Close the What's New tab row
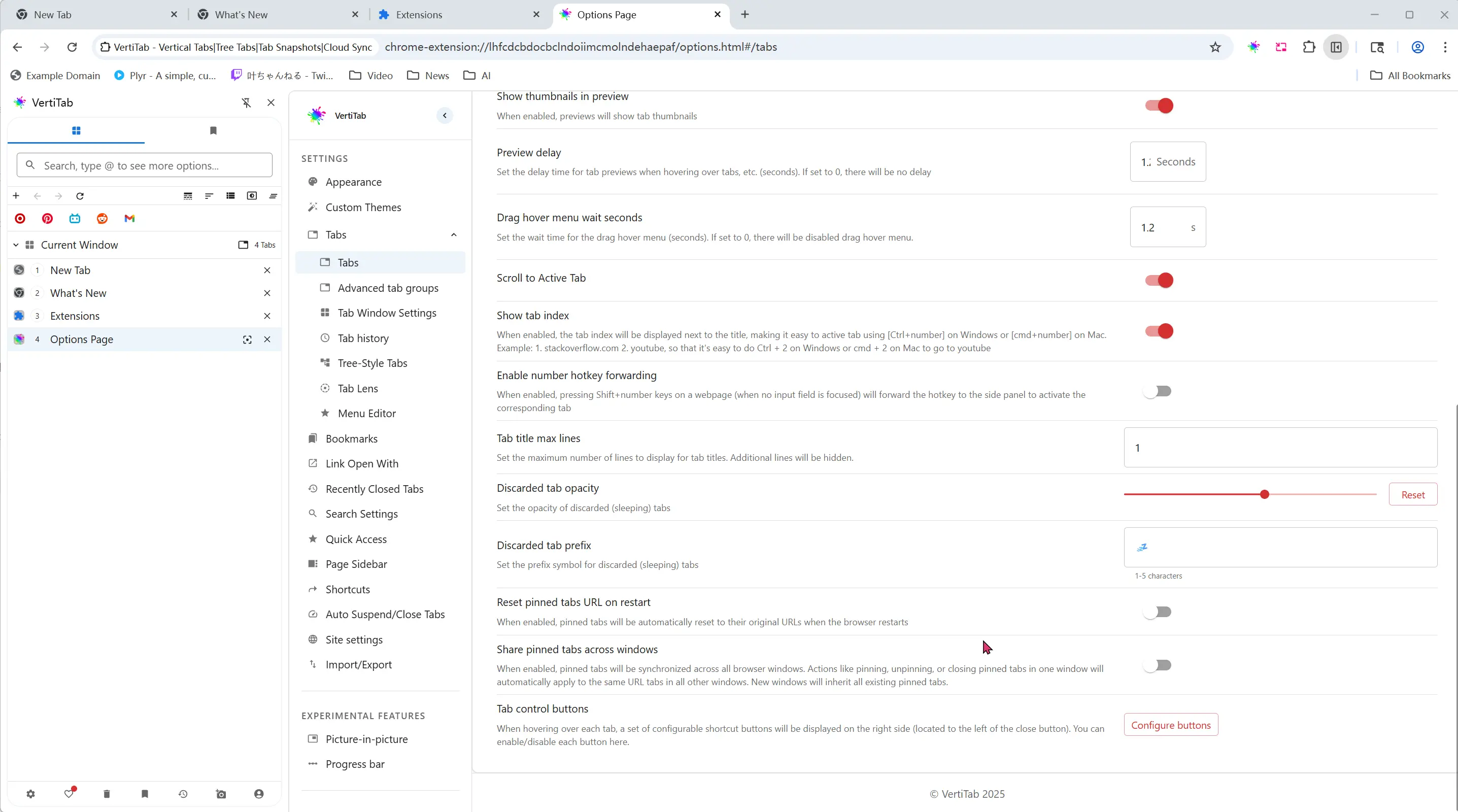The image size is (1458, 812). (x=267, y=293)
